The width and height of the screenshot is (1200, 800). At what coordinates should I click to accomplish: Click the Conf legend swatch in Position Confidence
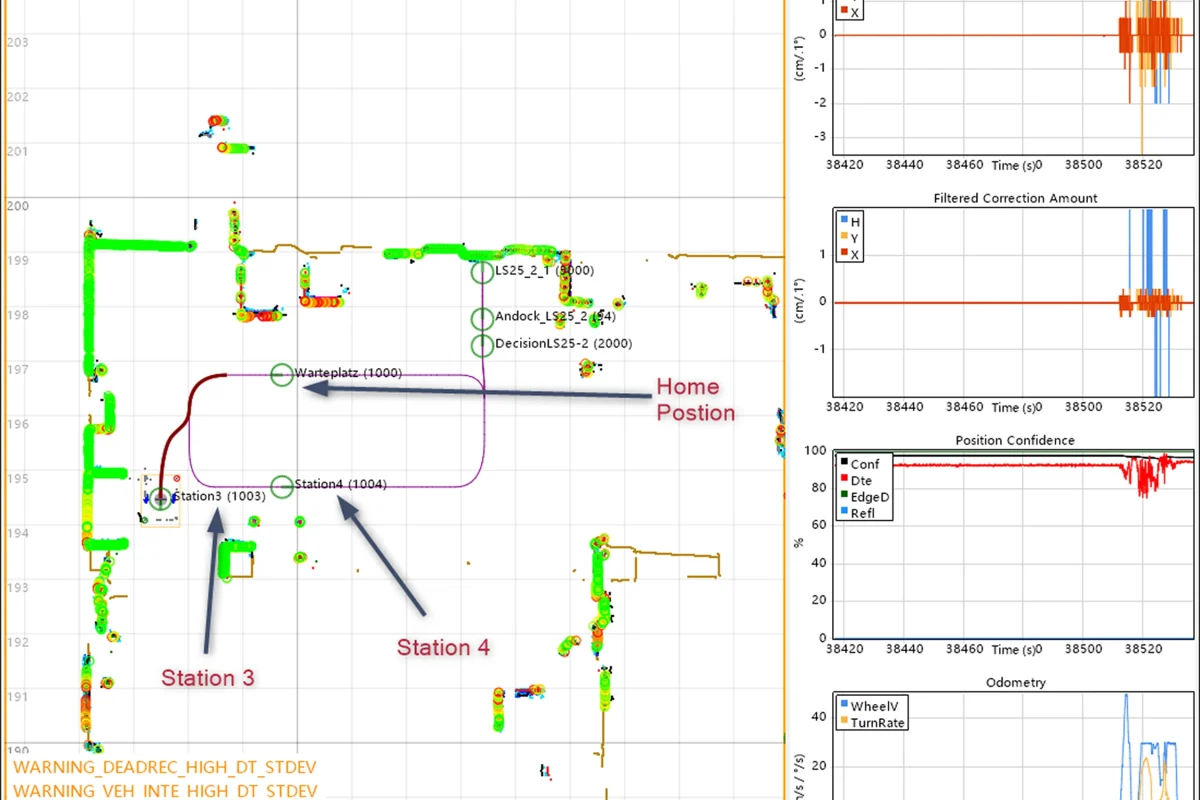point(844,464)
